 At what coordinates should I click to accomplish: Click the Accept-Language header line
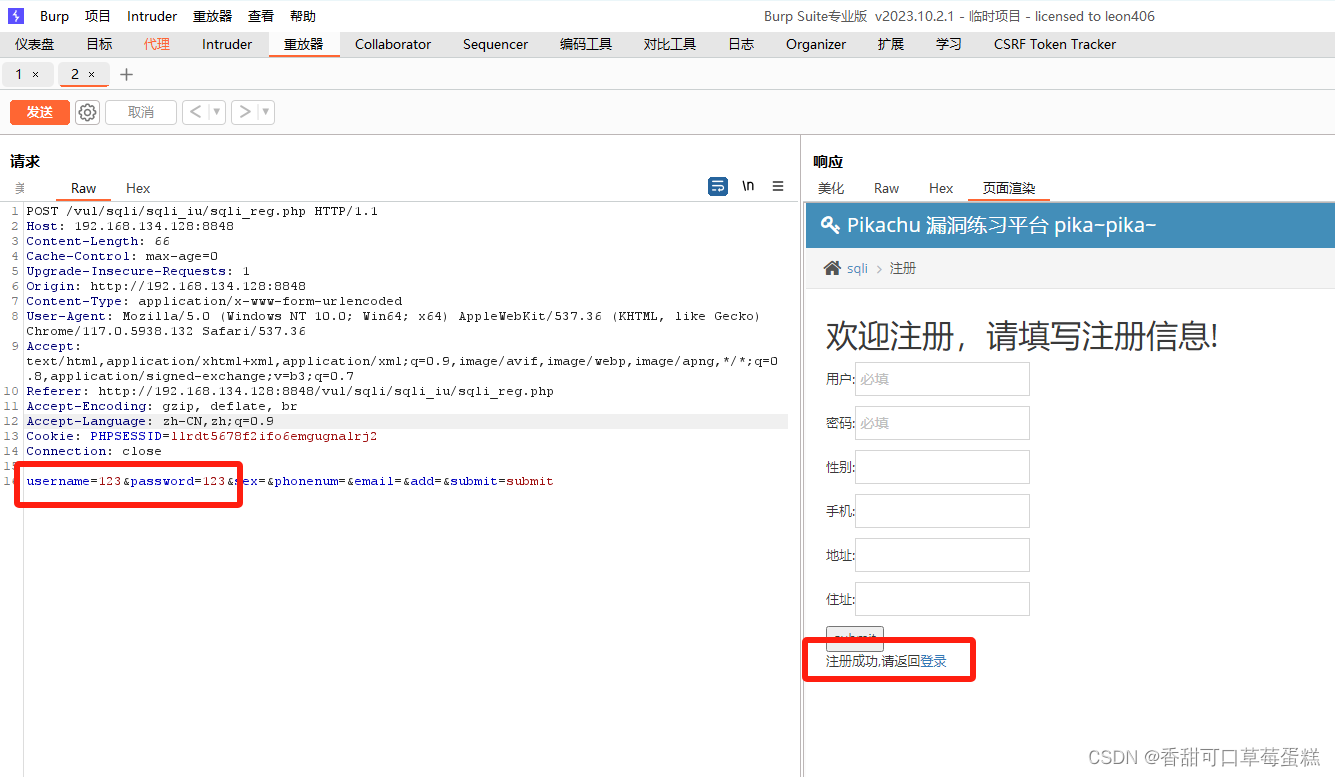(150, 421)
